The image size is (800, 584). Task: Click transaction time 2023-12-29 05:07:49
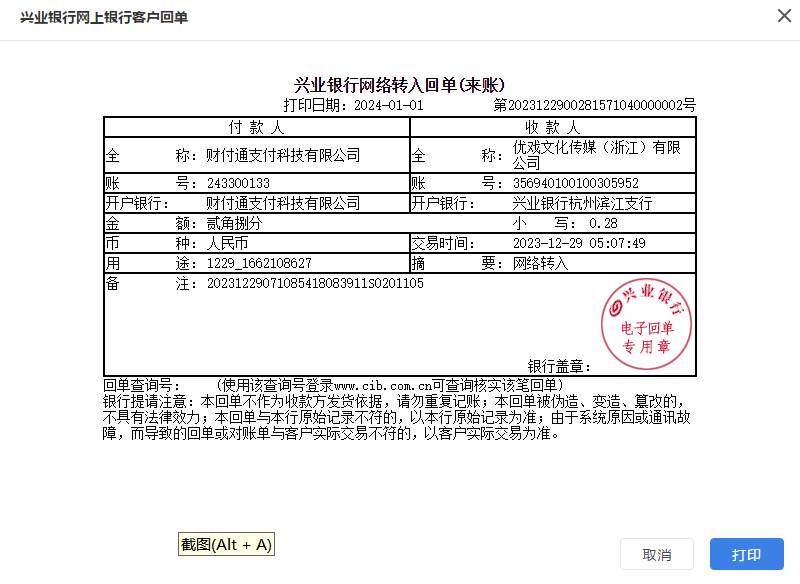[x=579, y=243]
